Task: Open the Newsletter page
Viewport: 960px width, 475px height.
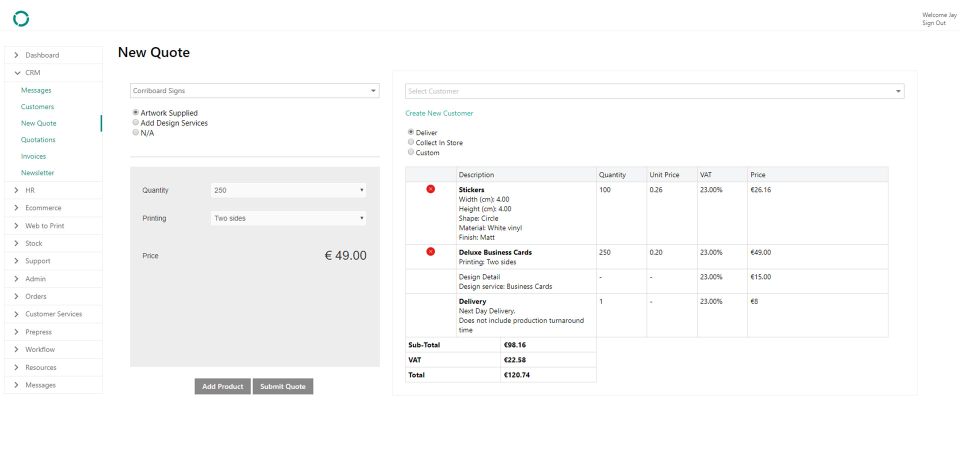Action: tap(37, 173)
